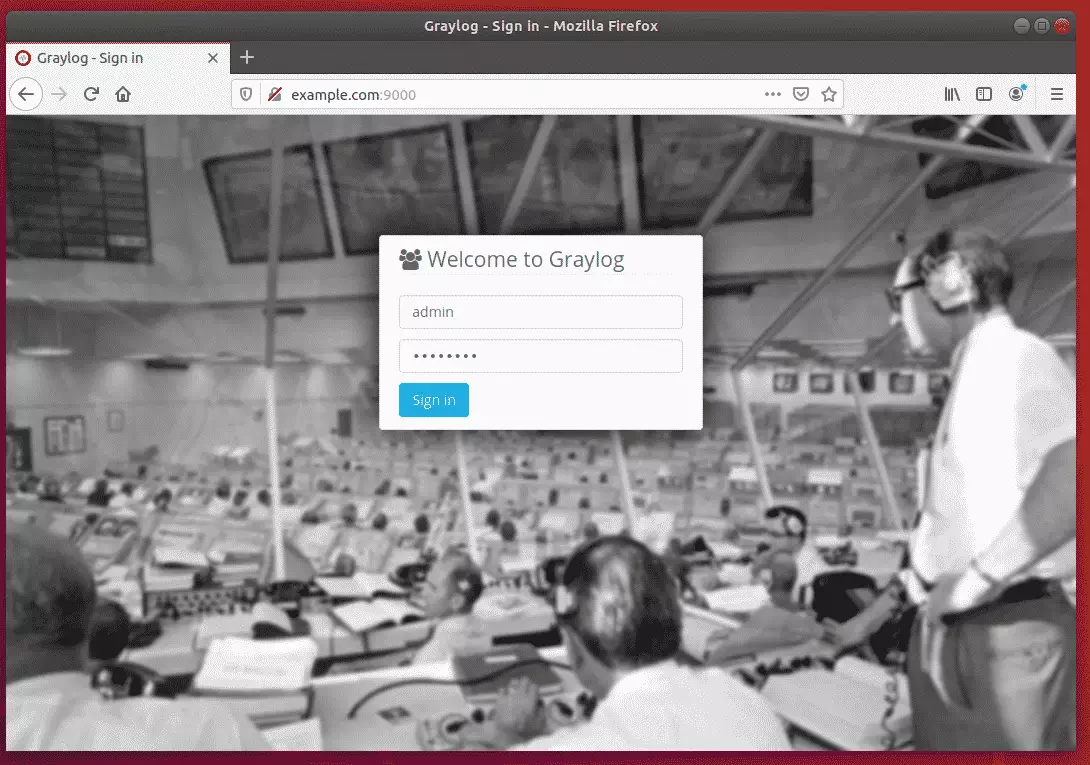Open the Firefox account icon
This screenshot has height=765, width=1090.
click(1017, 94)
